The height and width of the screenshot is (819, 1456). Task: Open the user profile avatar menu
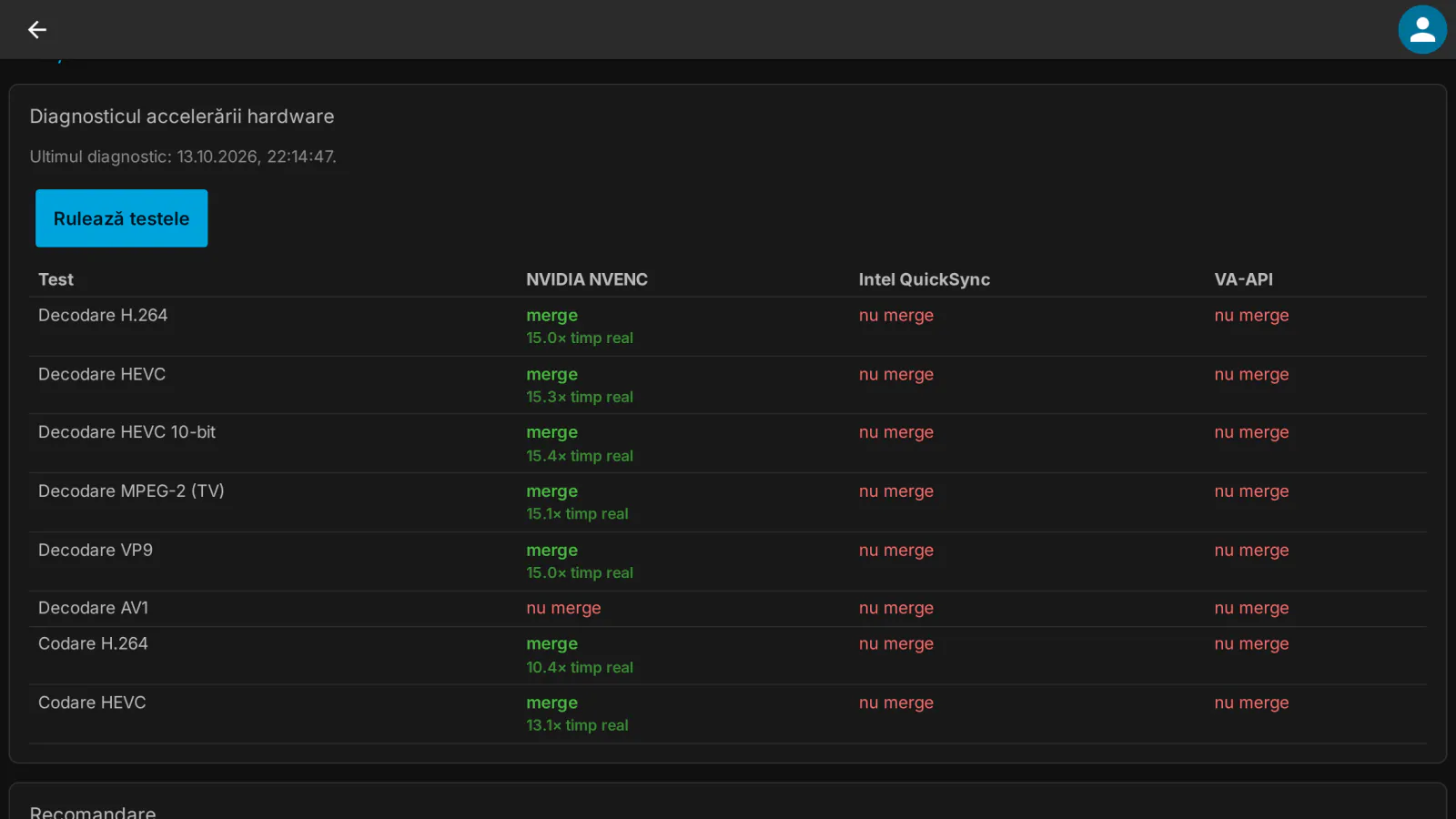pos(1422,30)
